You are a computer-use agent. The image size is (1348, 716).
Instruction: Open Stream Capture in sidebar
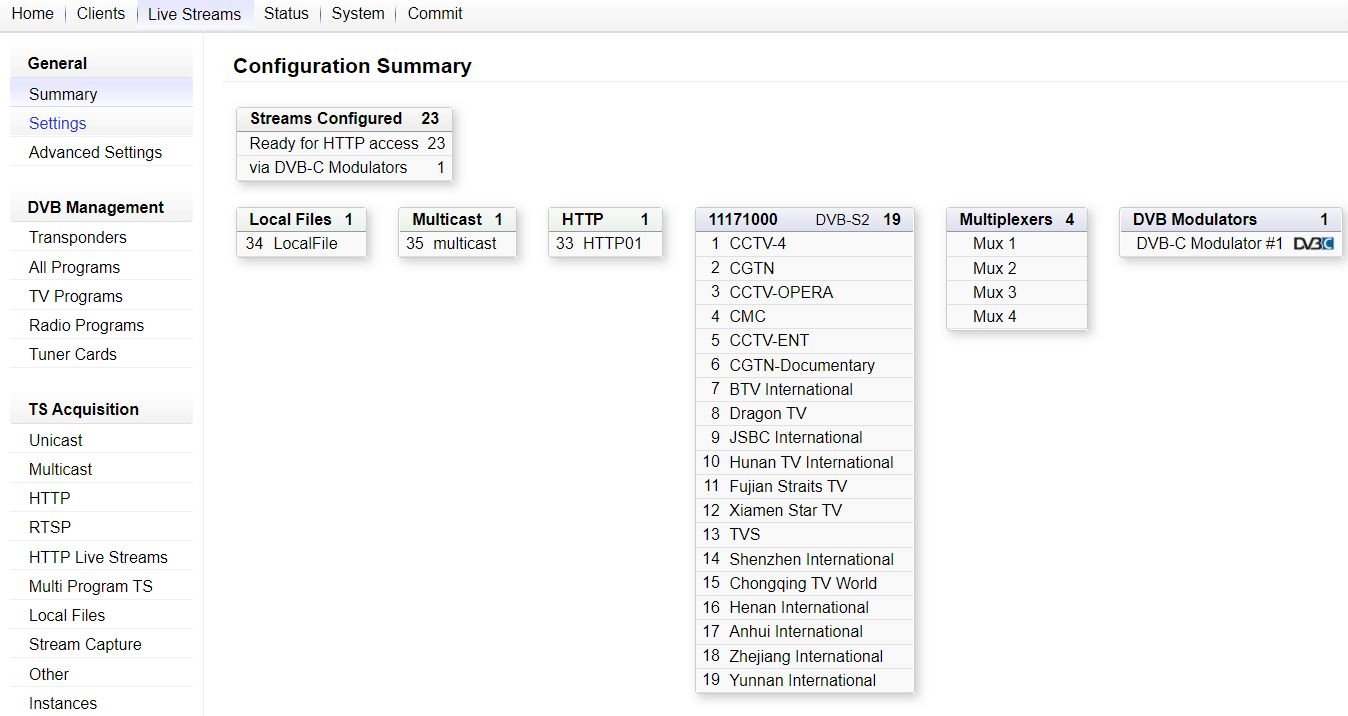pyautogui.click(x=85, y=644)
